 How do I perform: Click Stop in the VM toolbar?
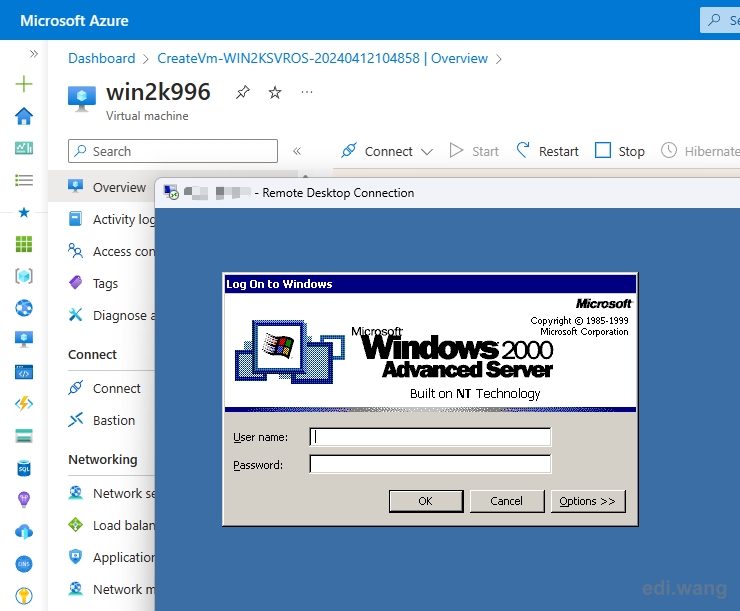tap(620, 151)
